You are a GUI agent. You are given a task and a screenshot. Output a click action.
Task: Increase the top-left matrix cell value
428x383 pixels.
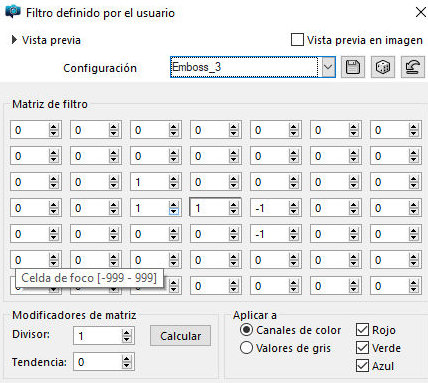[x=53, y=127]
